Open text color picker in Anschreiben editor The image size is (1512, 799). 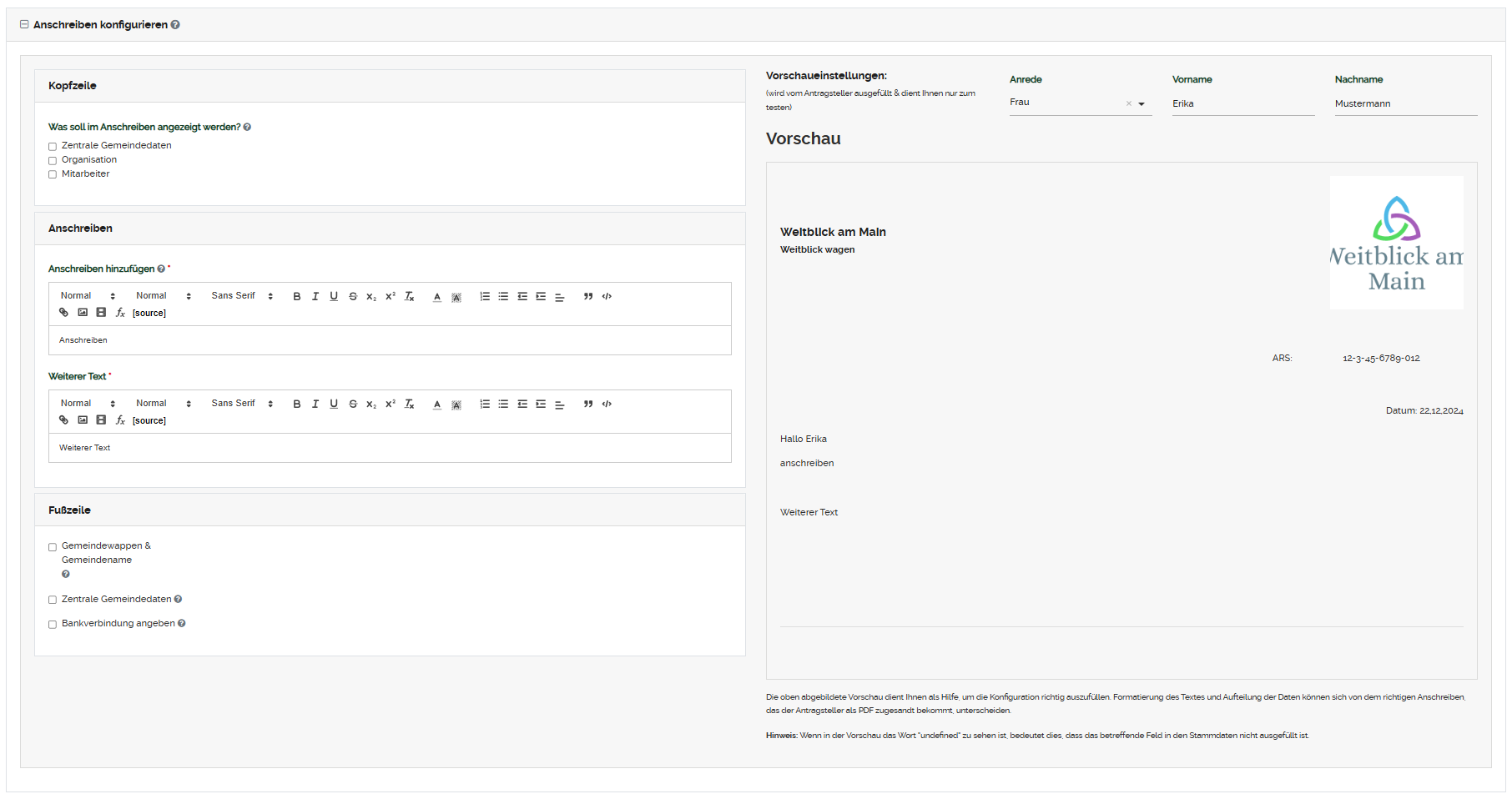point(436,296)
